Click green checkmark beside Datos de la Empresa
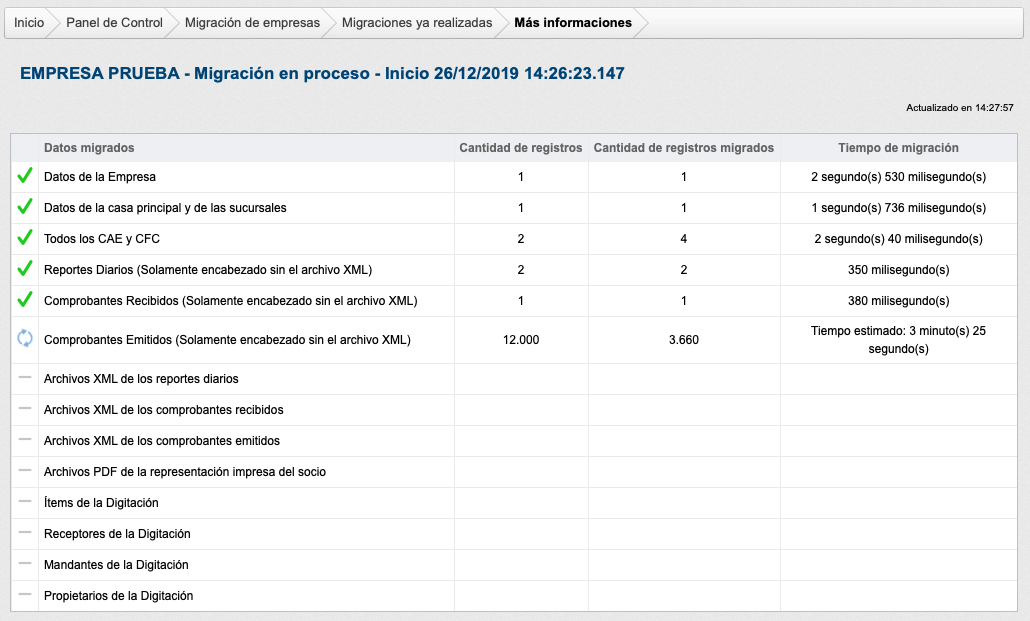1030x621 pixels. click(25, 176)
